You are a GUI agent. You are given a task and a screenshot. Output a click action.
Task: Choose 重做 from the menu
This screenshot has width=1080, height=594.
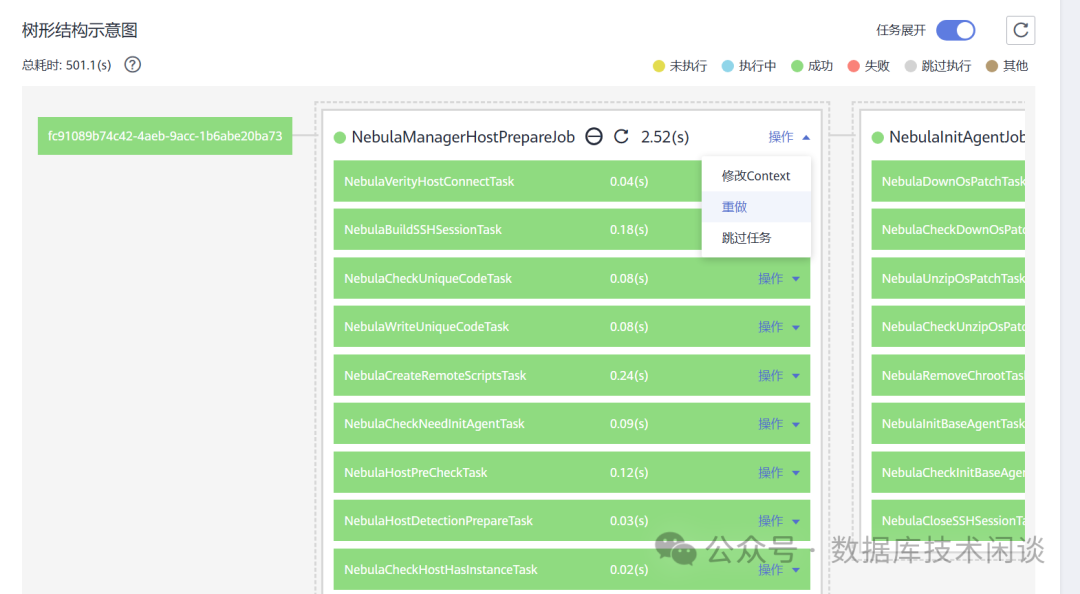tap(756, 207)
